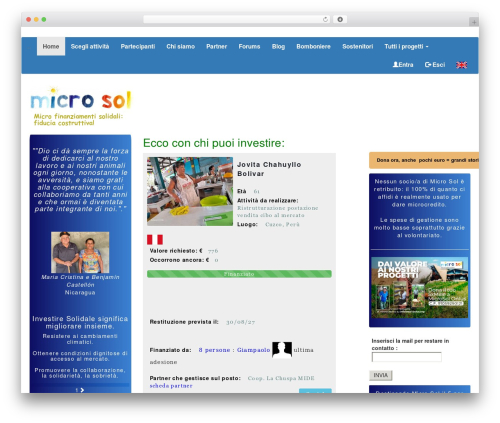Image resolution: width=500 pixels, height=423 pixels.
Task: Open Dai valore ai nostri progetti banner
Action: pyautogui.click(x=420, y=287)
